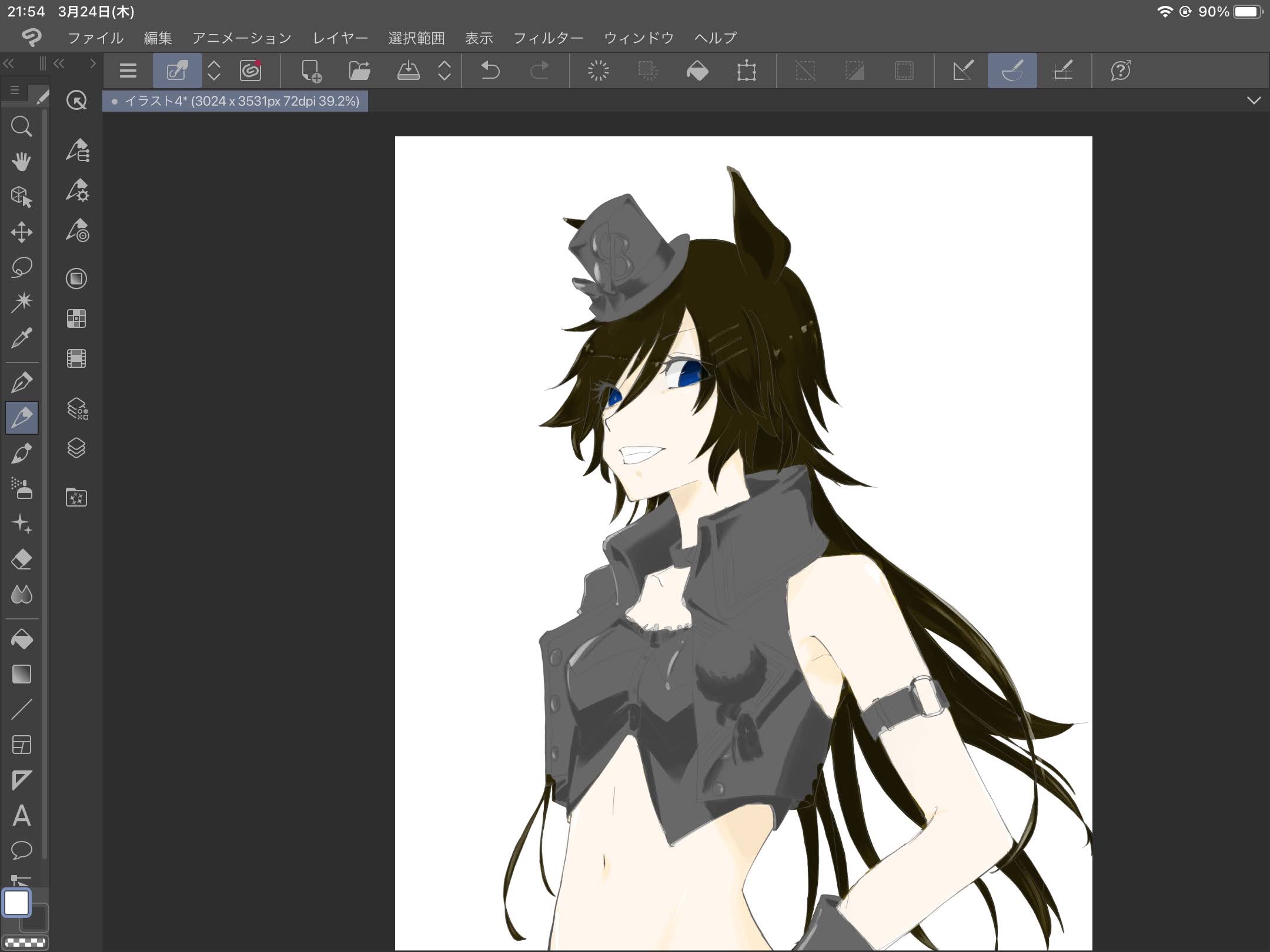The image size is (1270, 952).
Task: Select the Eyedropper tool
Action: coord(22,338)
